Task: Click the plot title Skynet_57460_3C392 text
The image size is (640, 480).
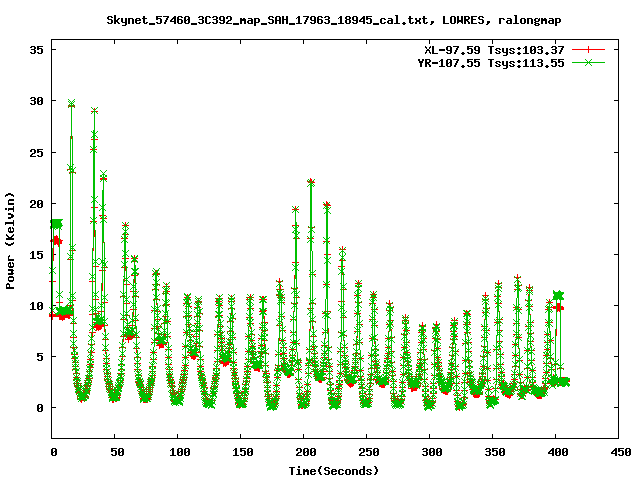Action: [333, 20]
